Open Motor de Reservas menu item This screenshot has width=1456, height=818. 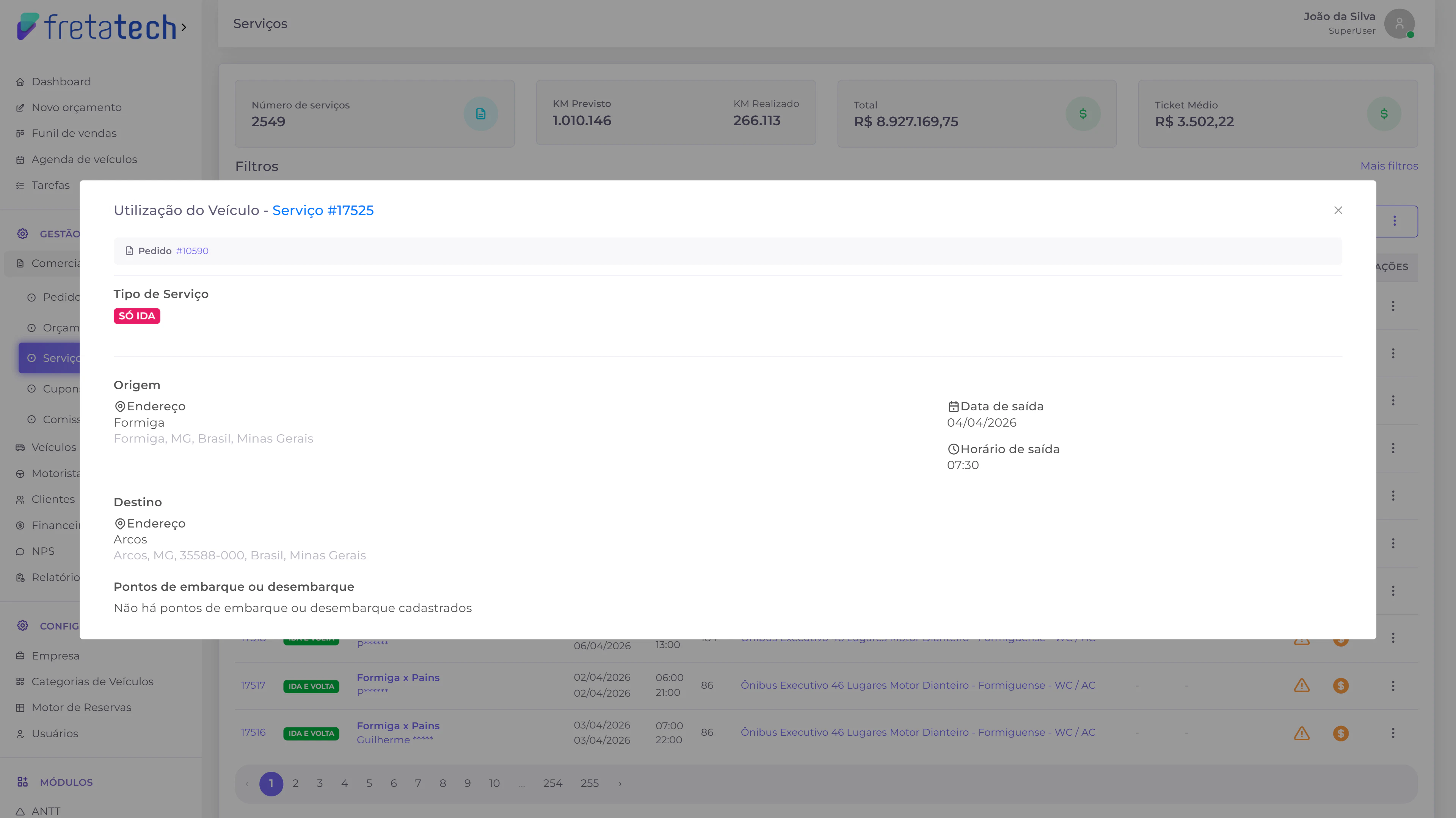[82, 708]
